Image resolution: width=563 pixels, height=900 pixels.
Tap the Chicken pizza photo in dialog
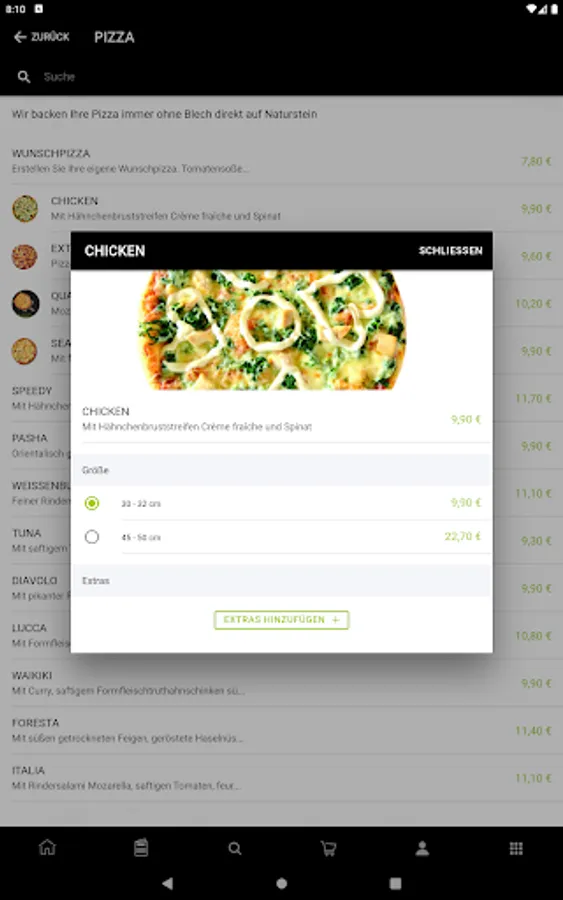coord(273,330)
